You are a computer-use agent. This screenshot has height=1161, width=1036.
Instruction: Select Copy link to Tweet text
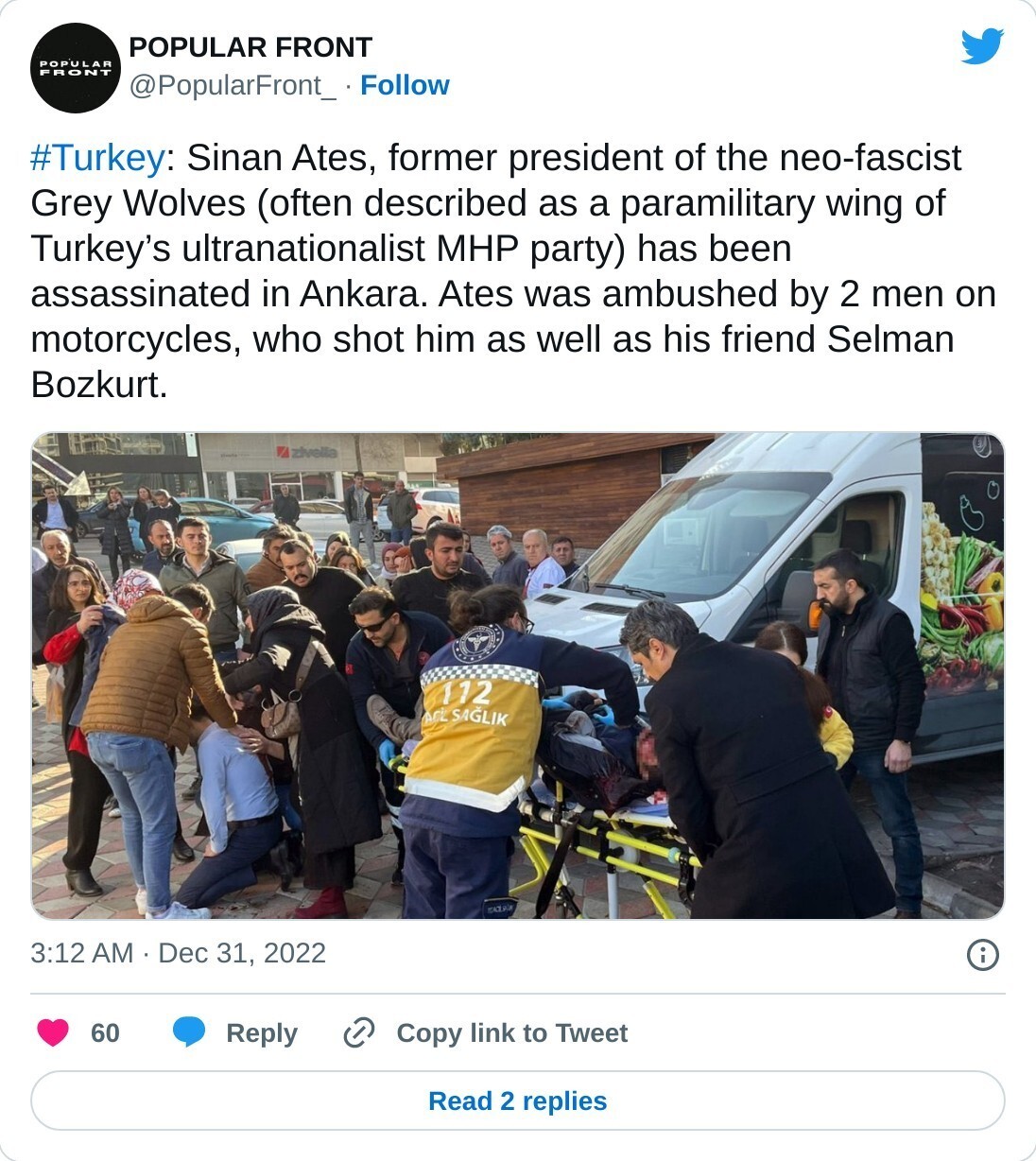[x=512, y=1032]
